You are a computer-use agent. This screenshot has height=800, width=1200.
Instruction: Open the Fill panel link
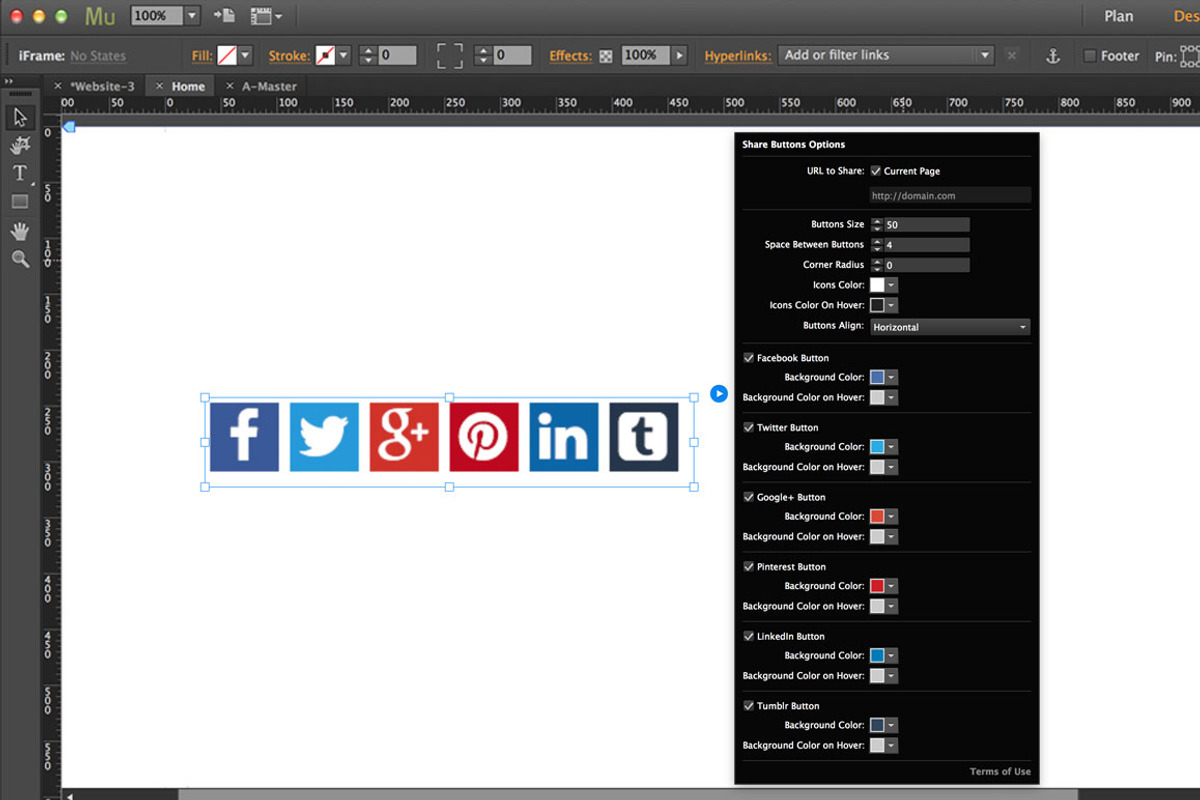pos(202,56)
